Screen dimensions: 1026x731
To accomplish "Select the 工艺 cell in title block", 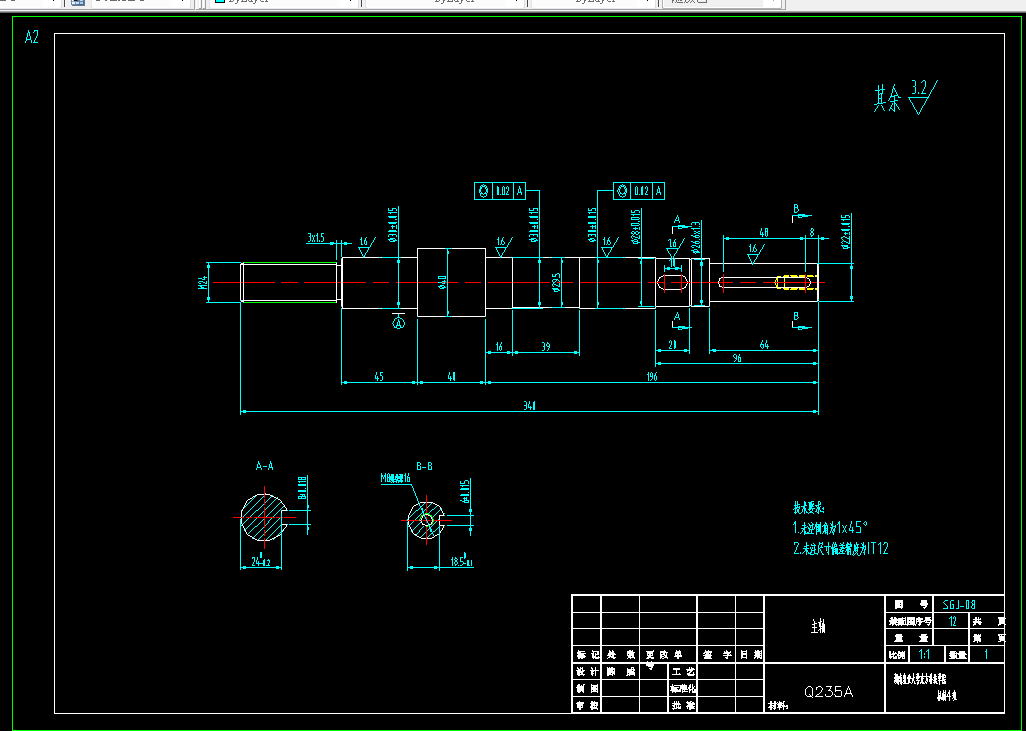I will pyautogui.click(x=683, y=671).
